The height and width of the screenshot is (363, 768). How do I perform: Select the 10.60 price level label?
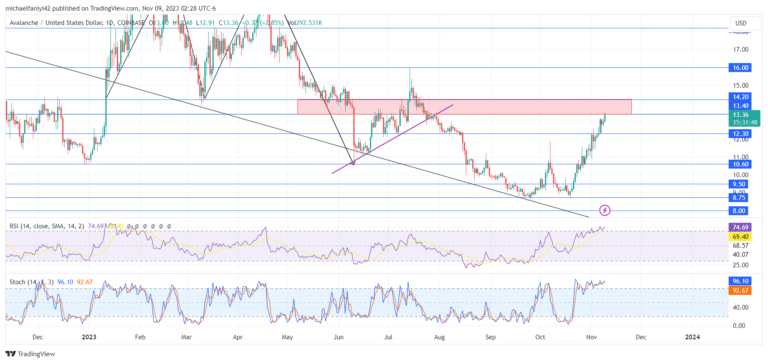(x=740, y=164)
